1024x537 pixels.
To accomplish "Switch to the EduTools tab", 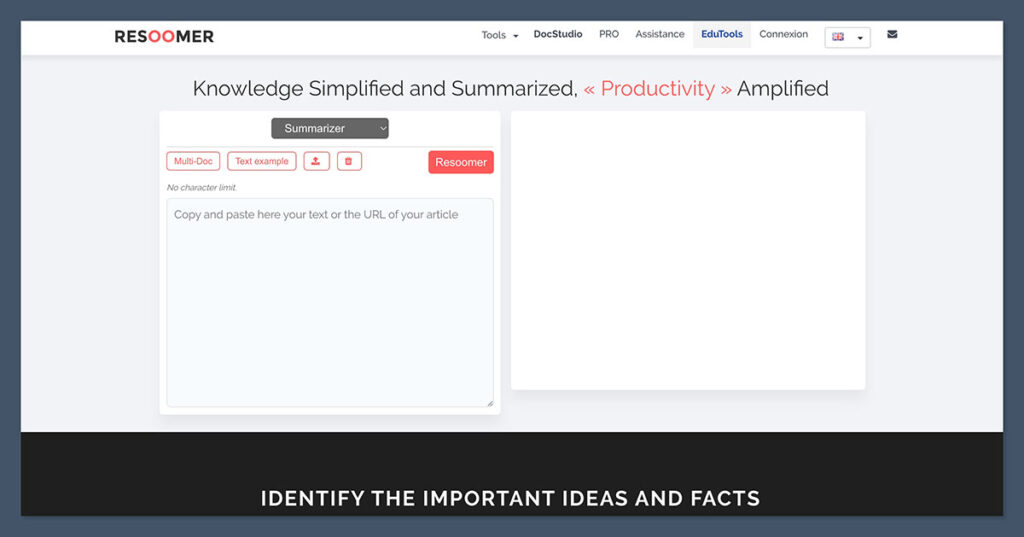I will (x=722, y=34).
